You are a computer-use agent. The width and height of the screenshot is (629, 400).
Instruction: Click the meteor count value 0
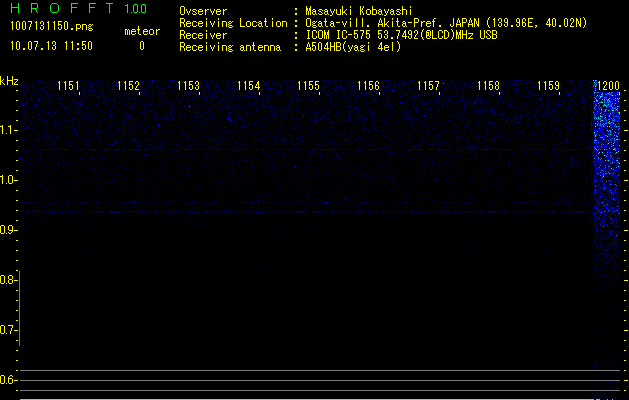click(142, 46)
